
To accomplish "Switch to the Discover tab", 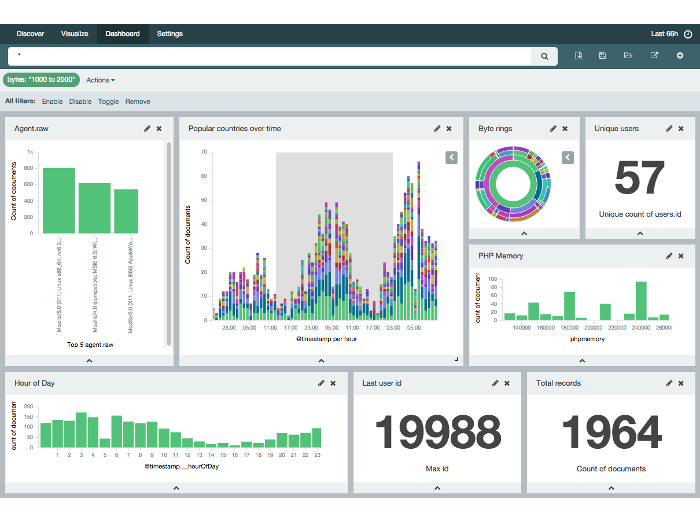I will click(x=30, y=34).
